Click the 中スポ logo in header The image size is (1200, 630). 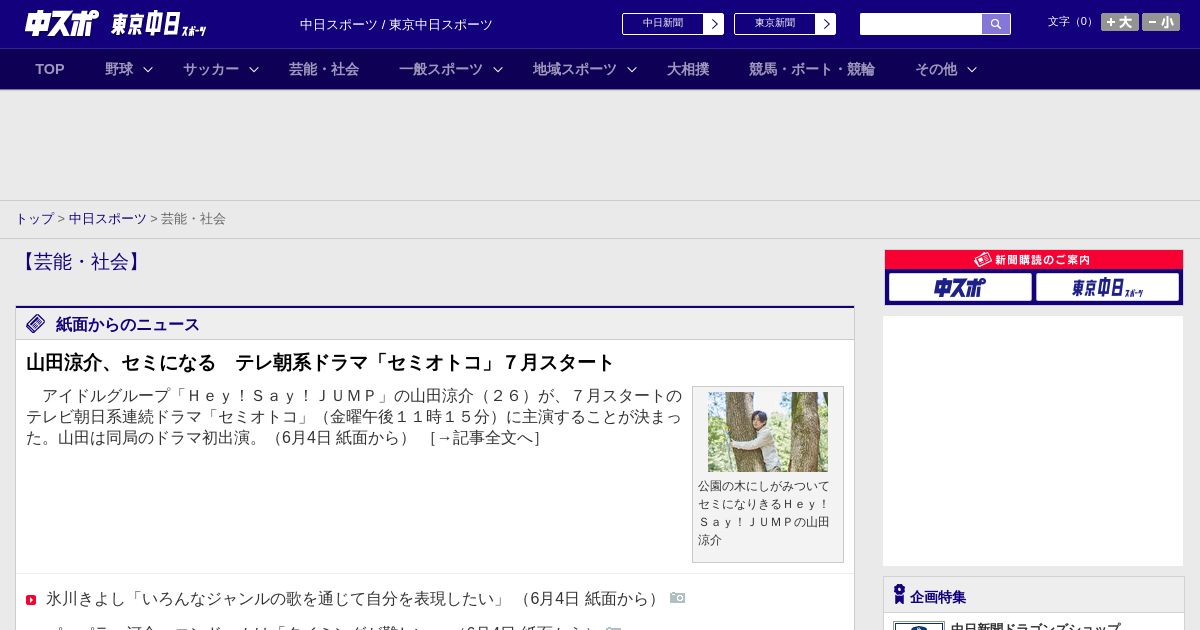[x=62, y=23]
